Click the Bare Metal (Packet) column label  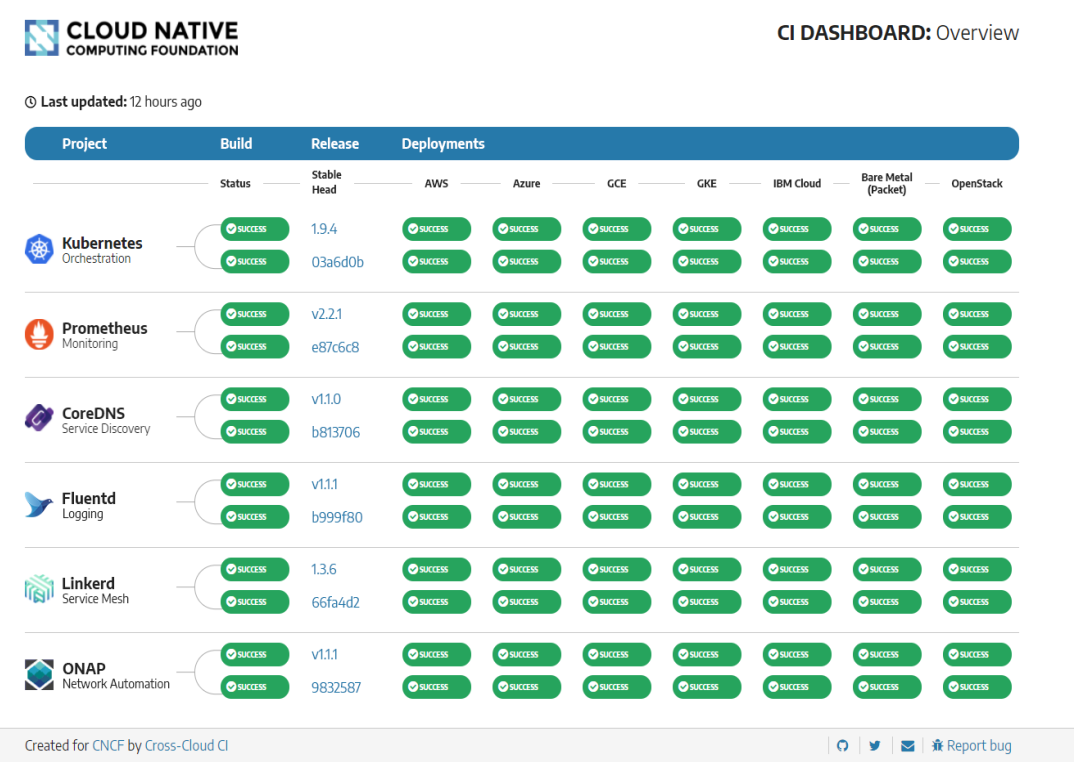[887, 184]
